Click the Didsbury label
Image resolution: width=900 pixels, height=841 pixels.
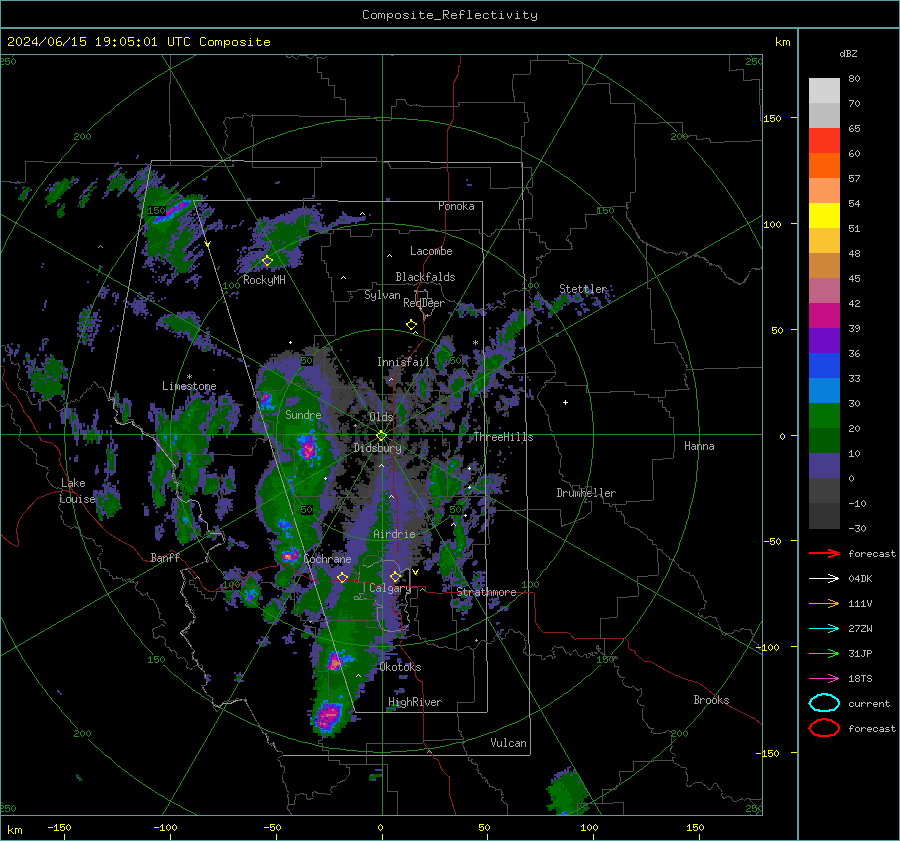378,448
